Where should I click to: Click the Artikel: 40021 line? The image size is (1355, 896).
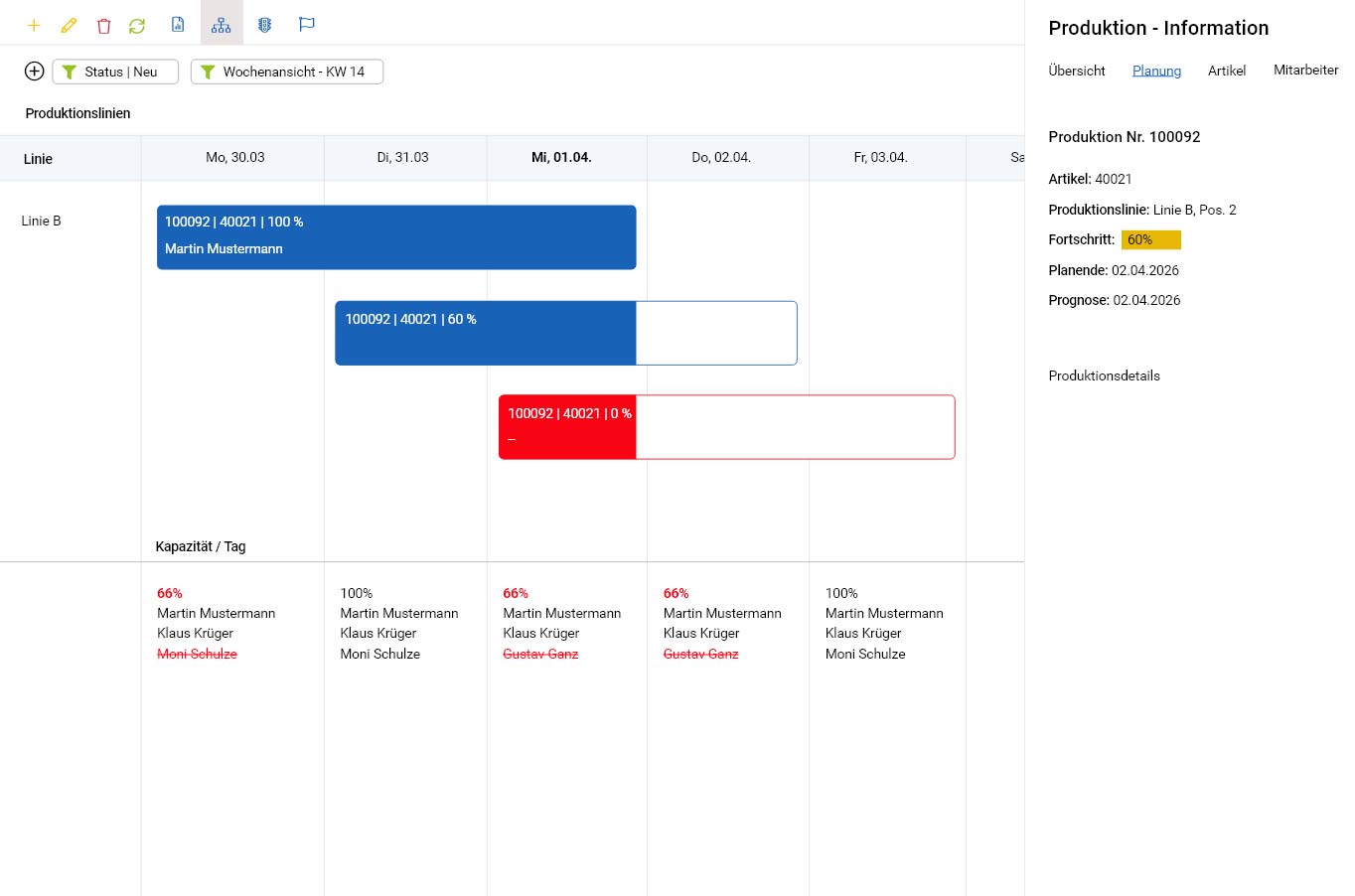coord(1090,179)
